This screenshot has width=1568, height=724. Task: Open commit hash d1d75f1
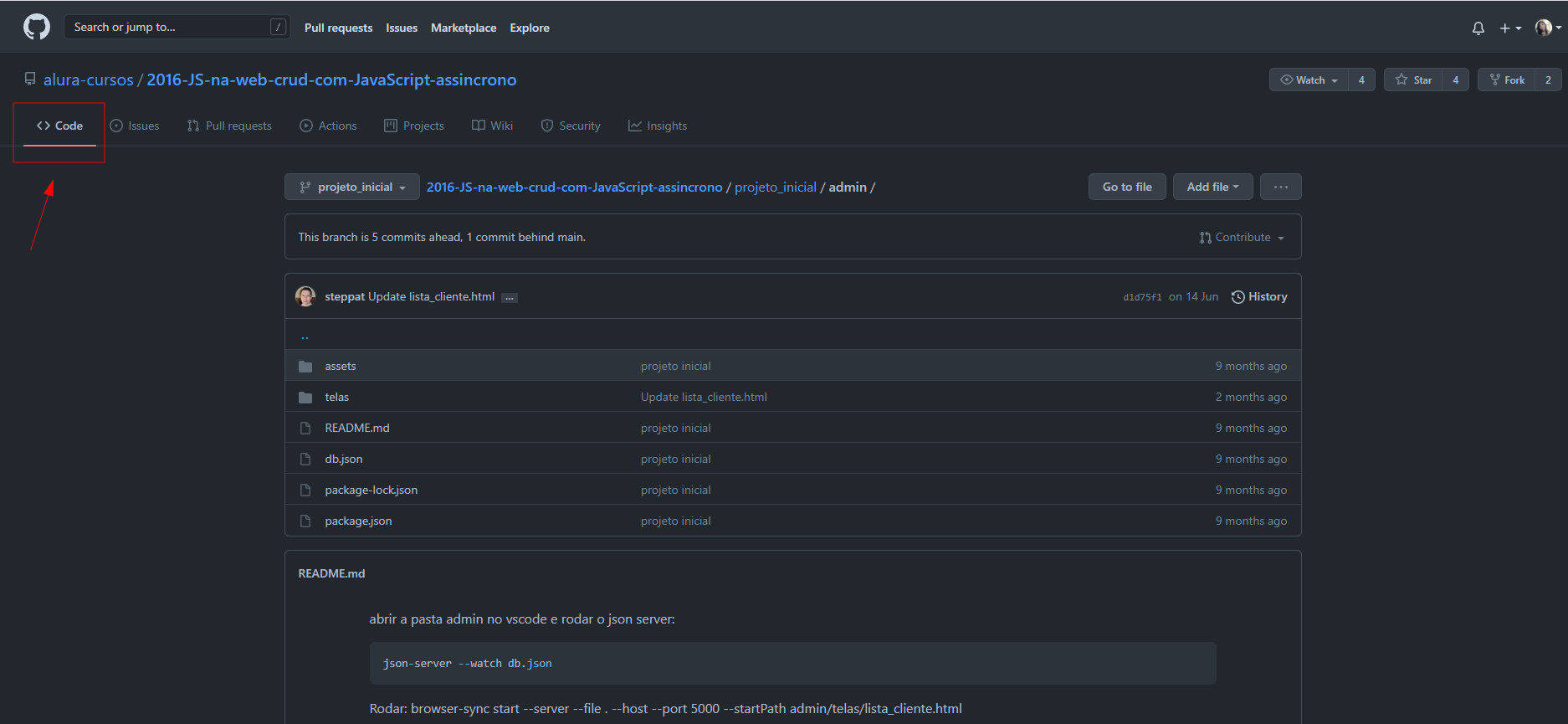(x=1142, y=297)
